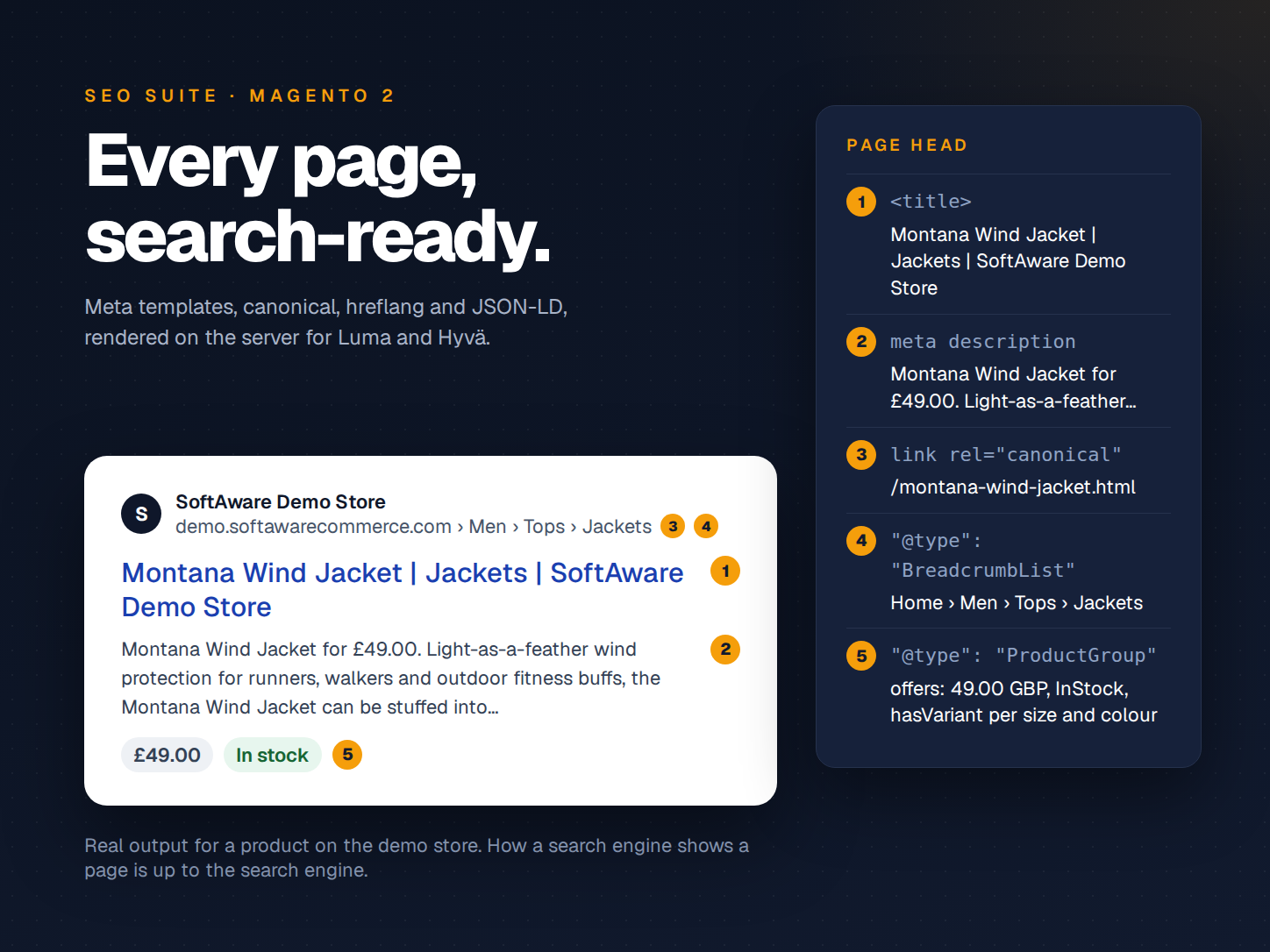Screen dimensions: 1270x952
Task: Select the SoftAware Demo Store site name
Action: (281, 501)
